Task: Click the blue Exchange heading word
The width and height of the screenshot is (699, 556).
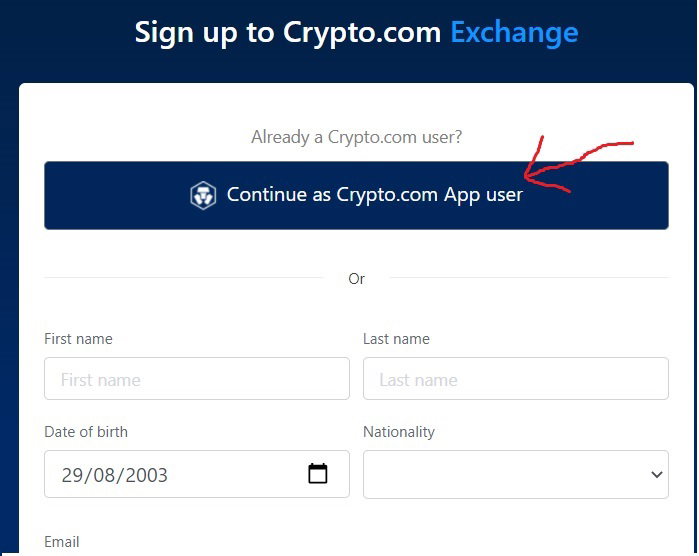Action: click(514, 33)
